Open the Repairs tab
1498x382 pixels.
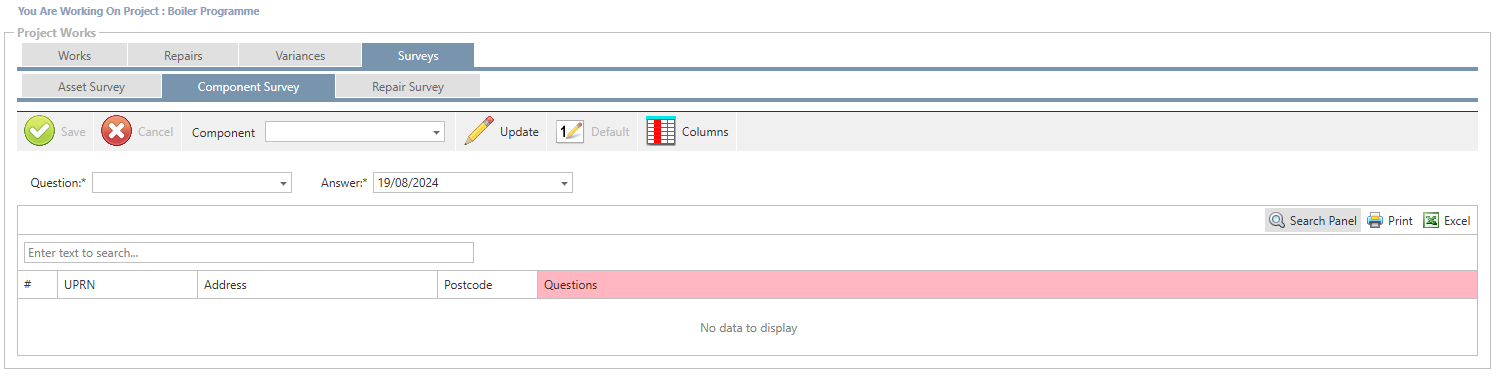[x=183, y=55]
